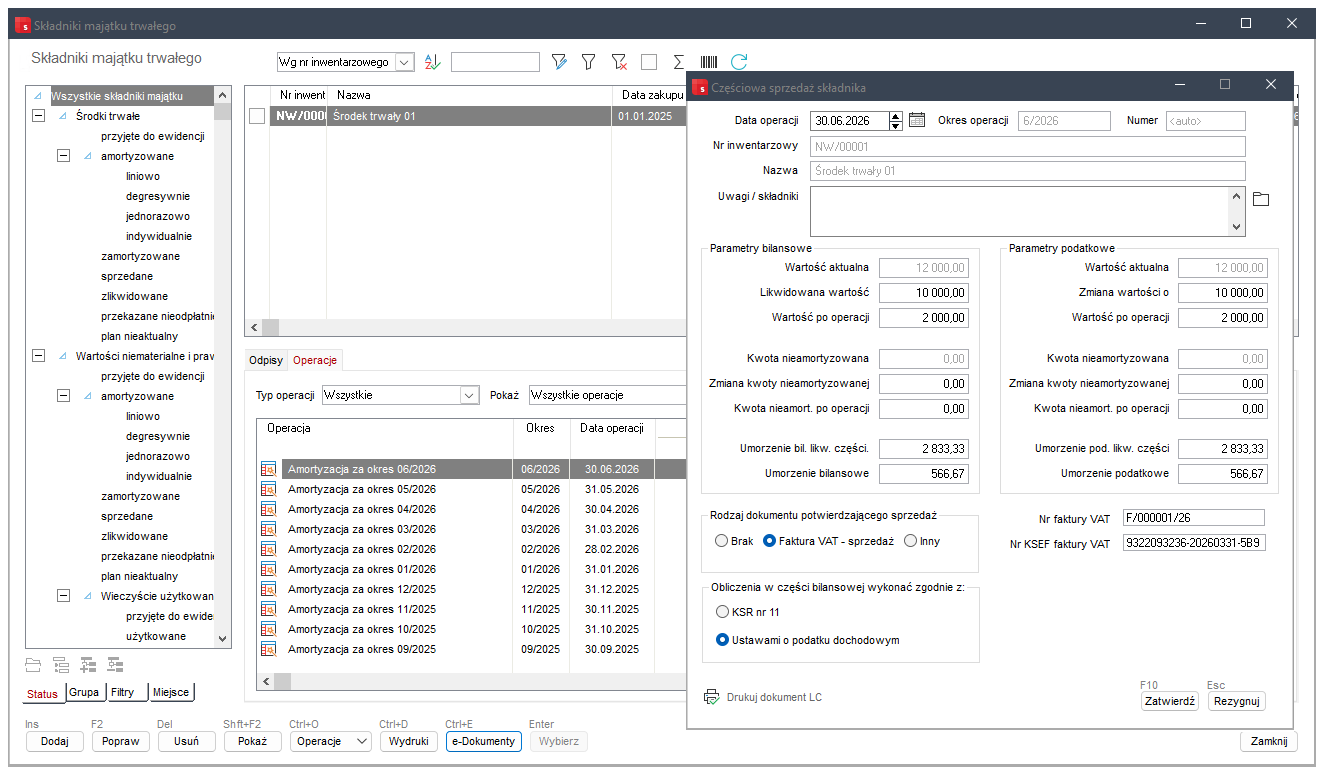Select the Brak document type option
Viewport: 1331px width, 773px height.
(722, 541)
